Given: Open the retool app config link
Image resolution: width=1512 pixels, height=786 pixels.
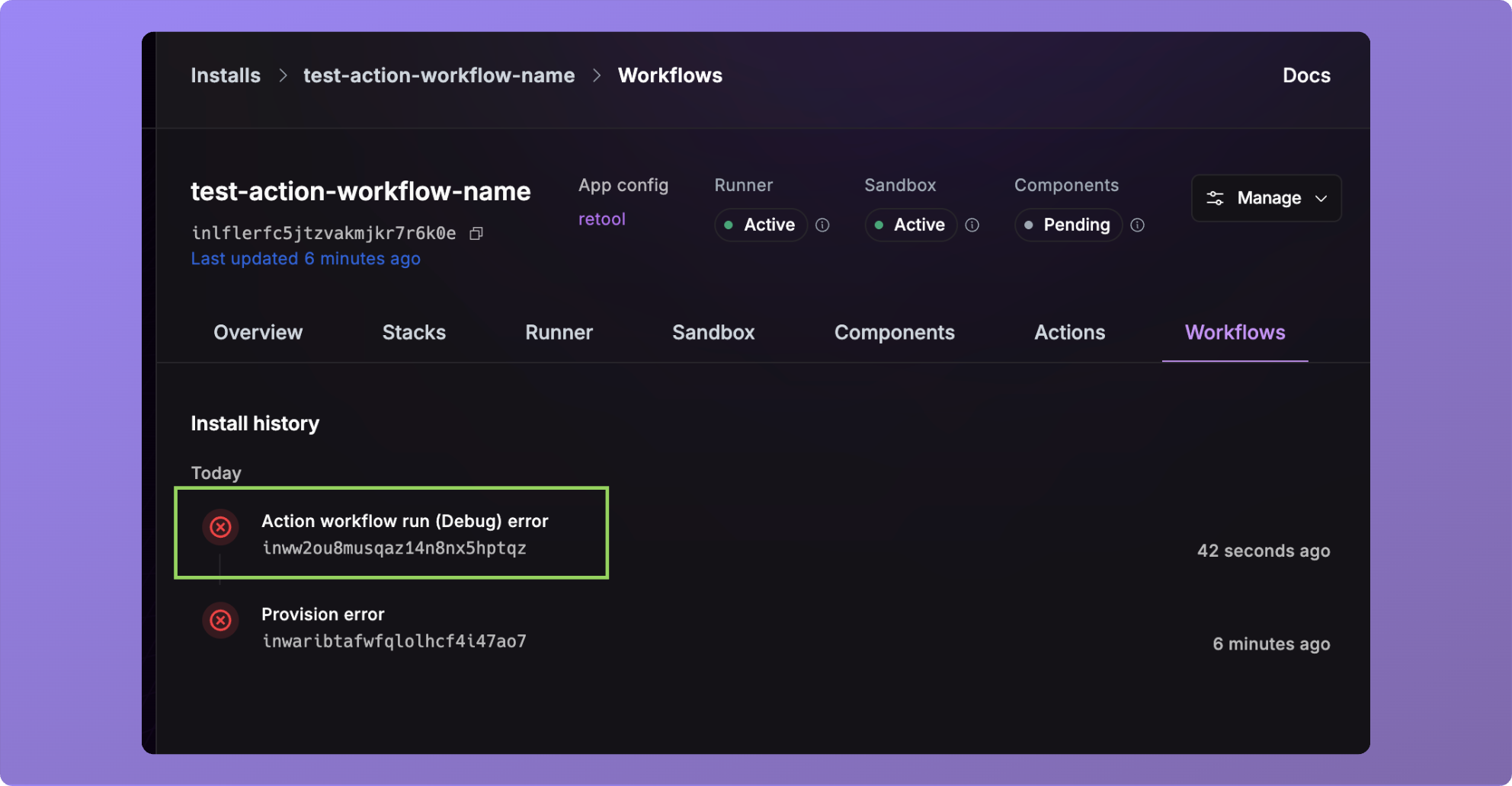Looking at the screenshot, I should pyautogui.click(x=601, y=219).
